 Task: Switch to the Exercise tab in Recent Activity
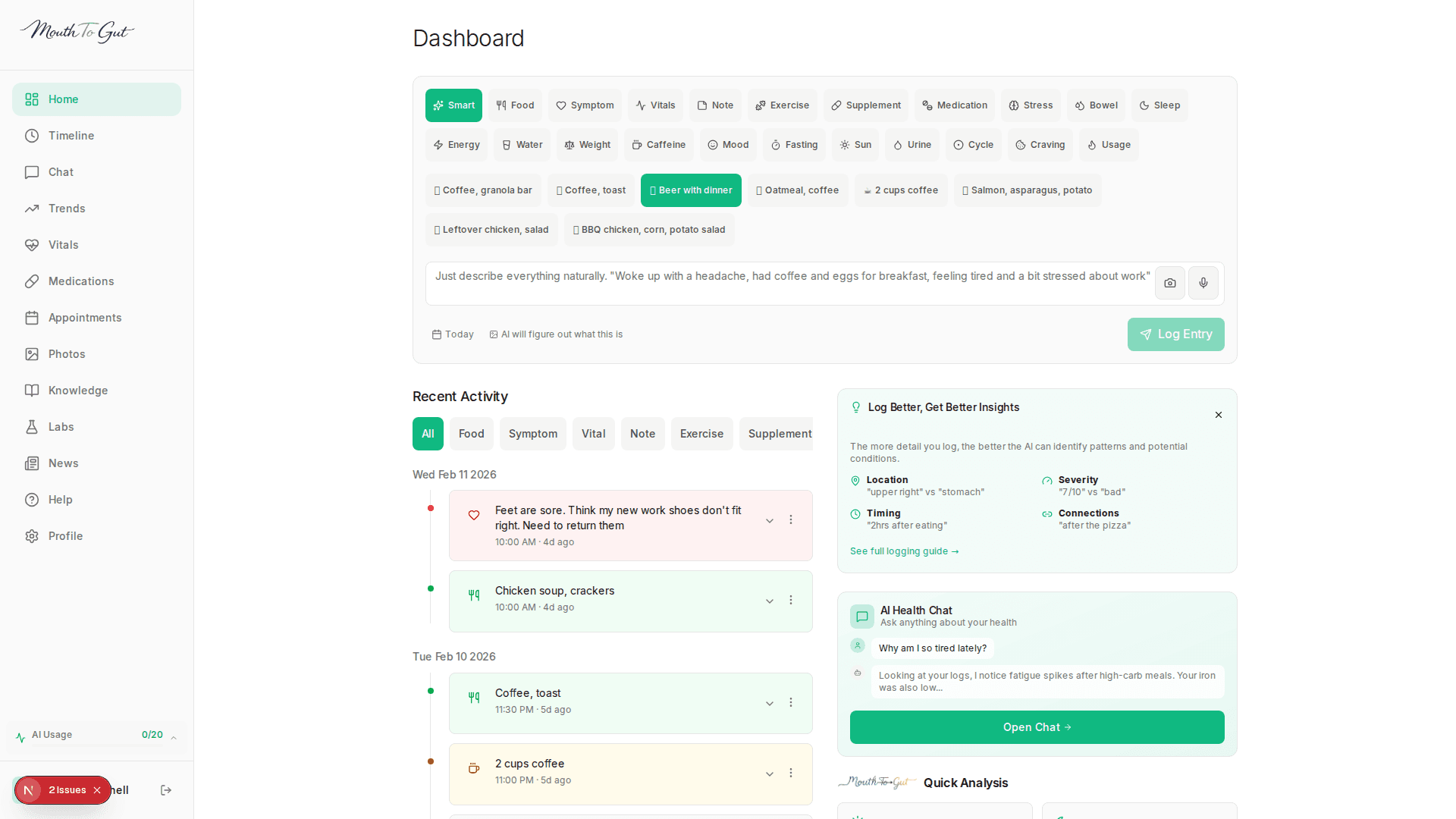click(x=701, y=434)
